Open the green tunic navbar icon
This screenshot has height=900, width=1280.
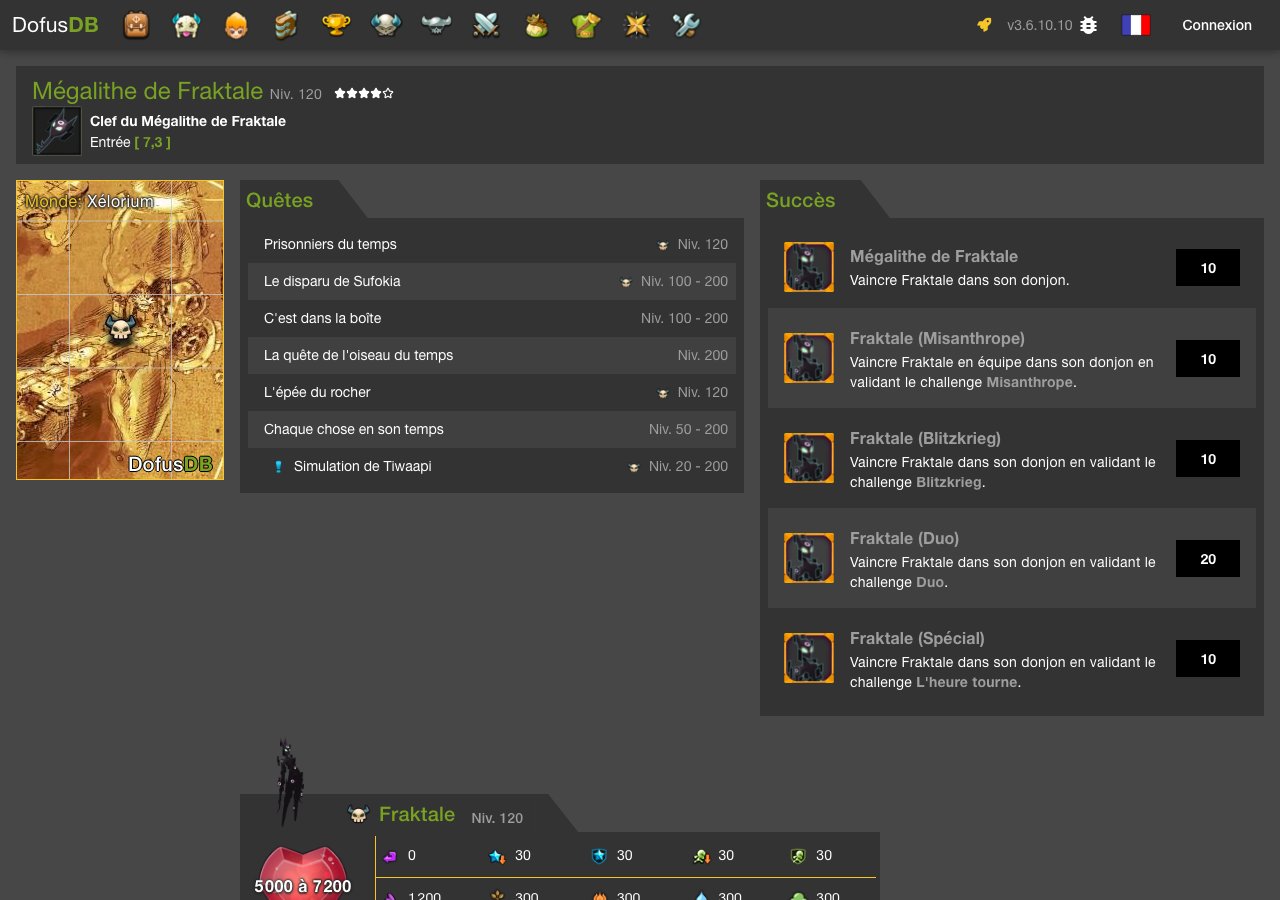(586, 25)
